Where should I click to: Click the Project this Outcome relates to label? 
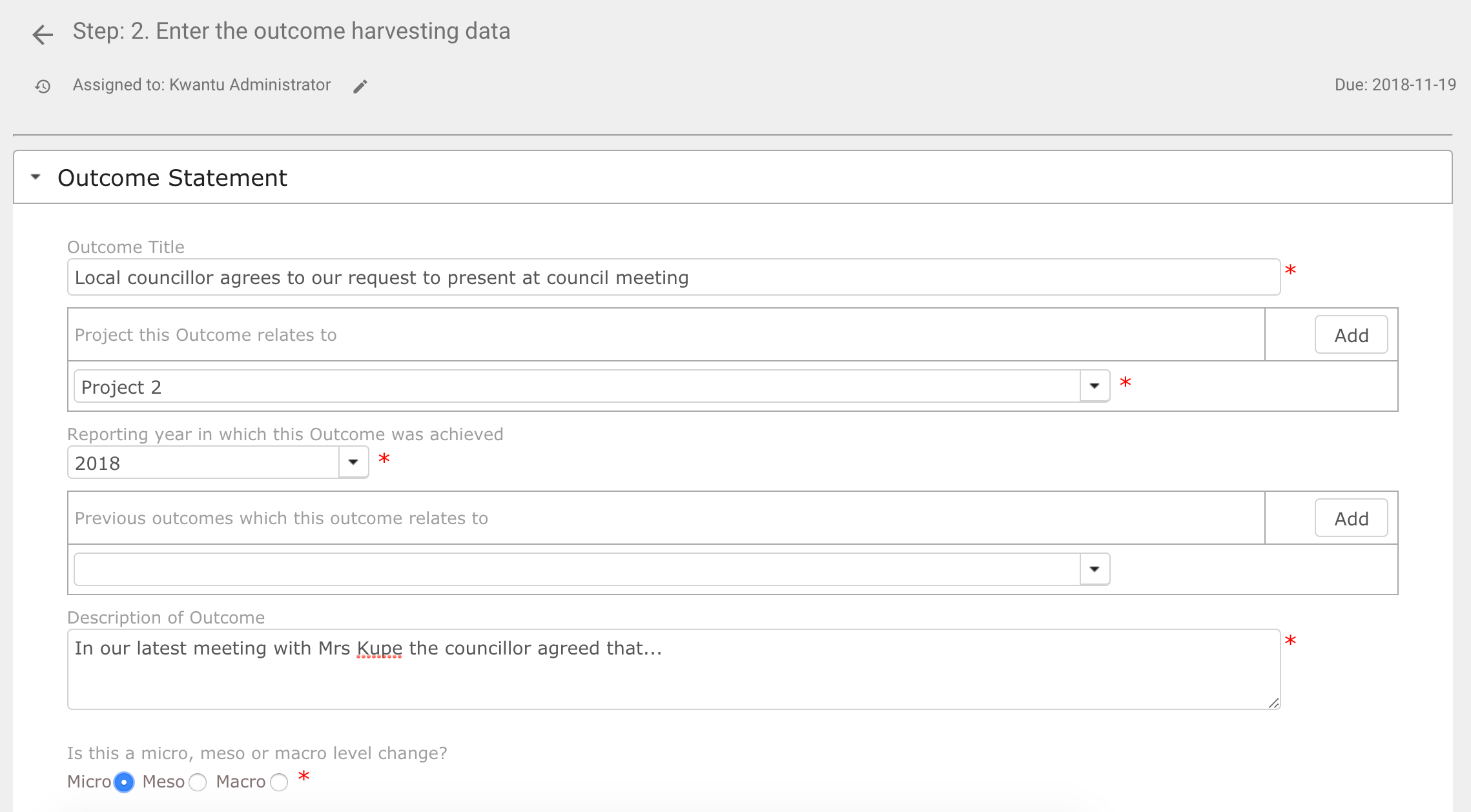pos(206,335)
